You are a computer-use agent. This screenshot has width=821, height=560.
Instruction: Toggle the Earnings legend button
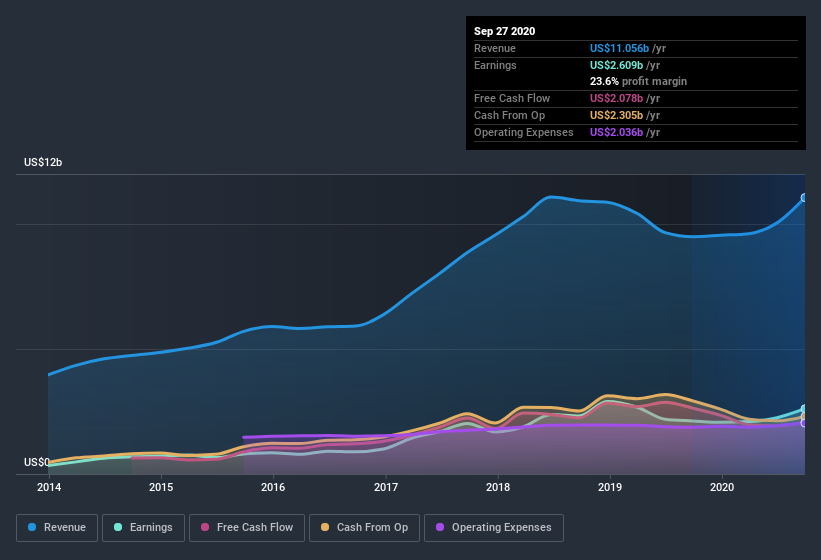(143, 528)
